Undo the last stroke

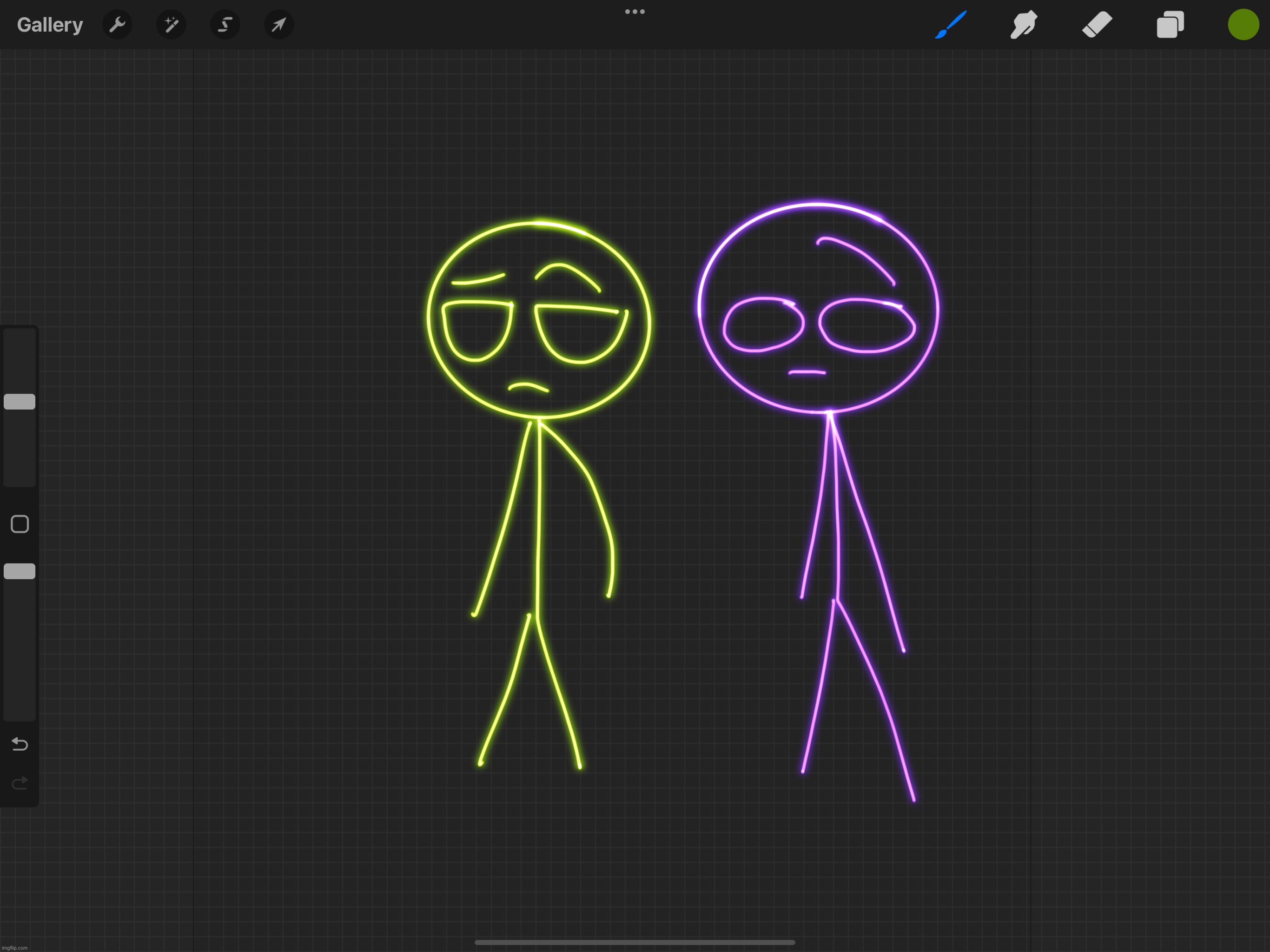click(20, 744)
